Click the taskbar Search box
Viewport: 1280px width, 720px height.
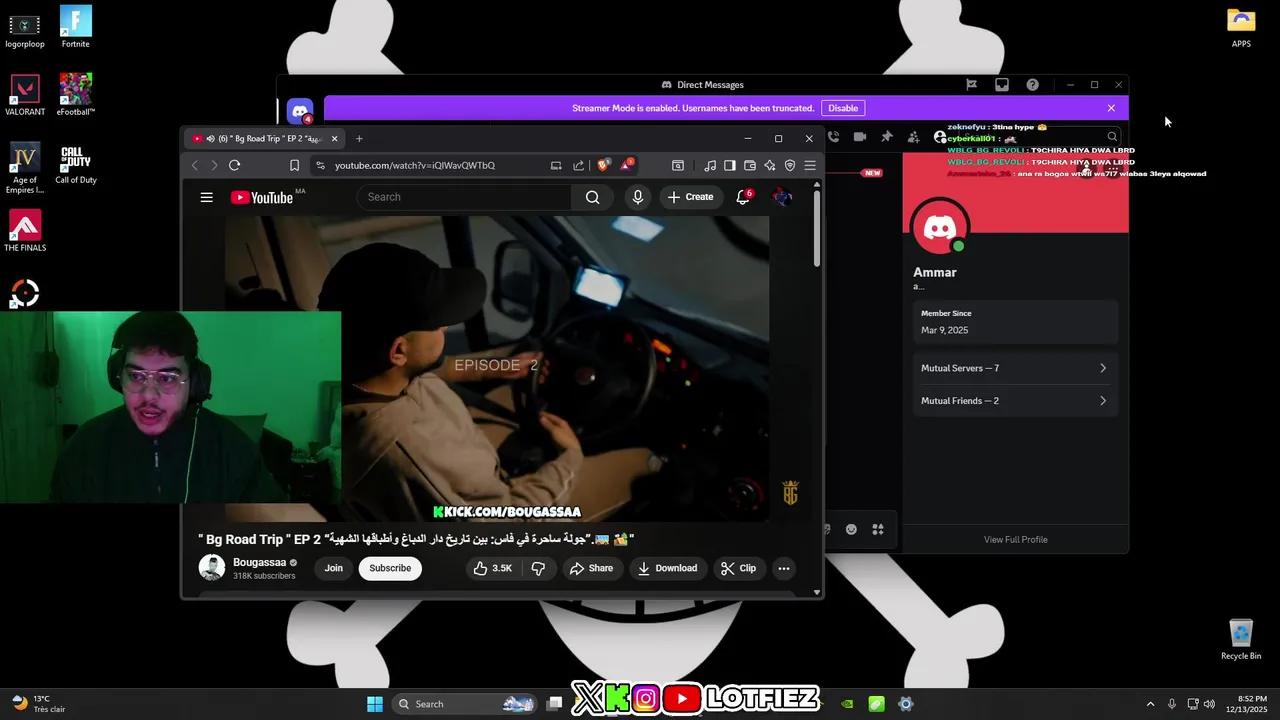pyautogui.click(x=465, y=704)
